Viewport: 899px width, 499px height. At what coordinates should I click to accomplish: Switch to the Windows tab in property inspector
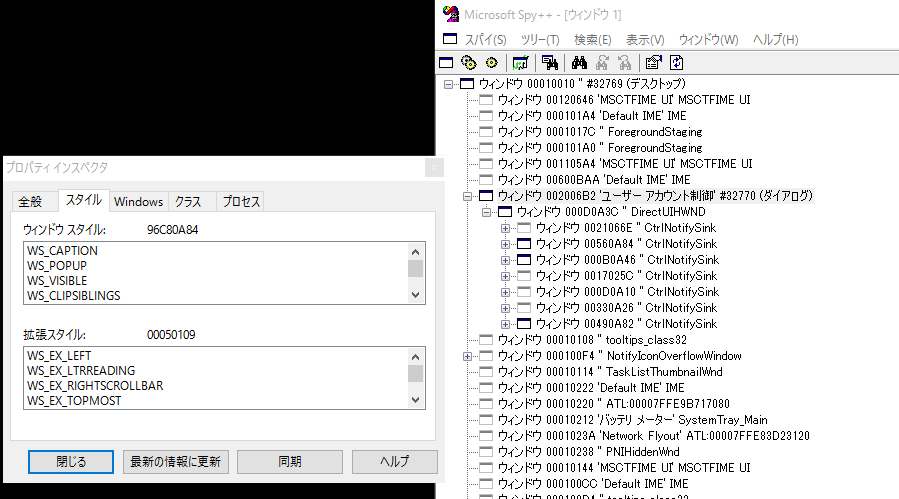coord(138,201)
